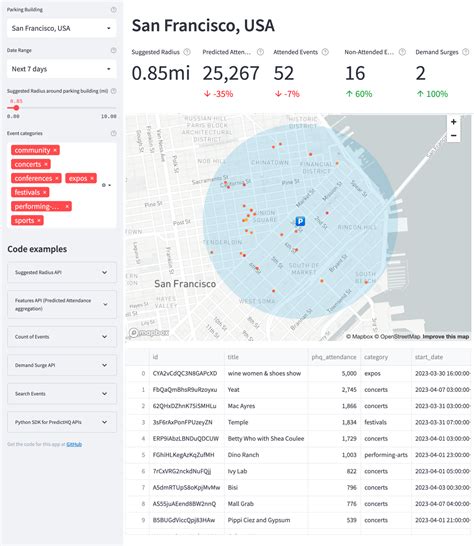Click the Improve this map link
The height and width of the screenshot is (546, 474).
445,337
